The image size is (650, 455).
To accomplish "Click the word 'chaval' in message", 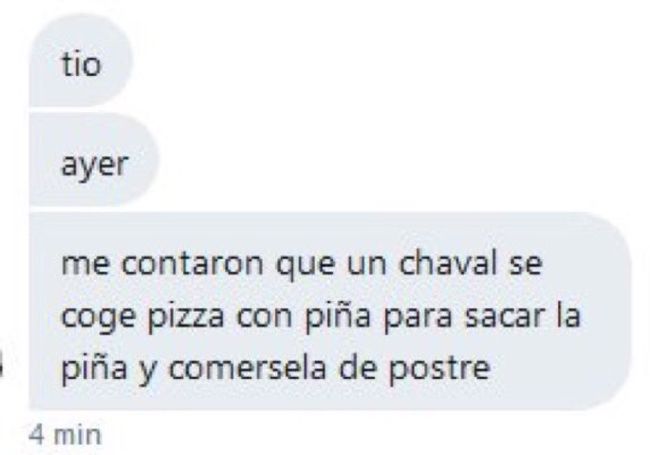I will [447, 263].
